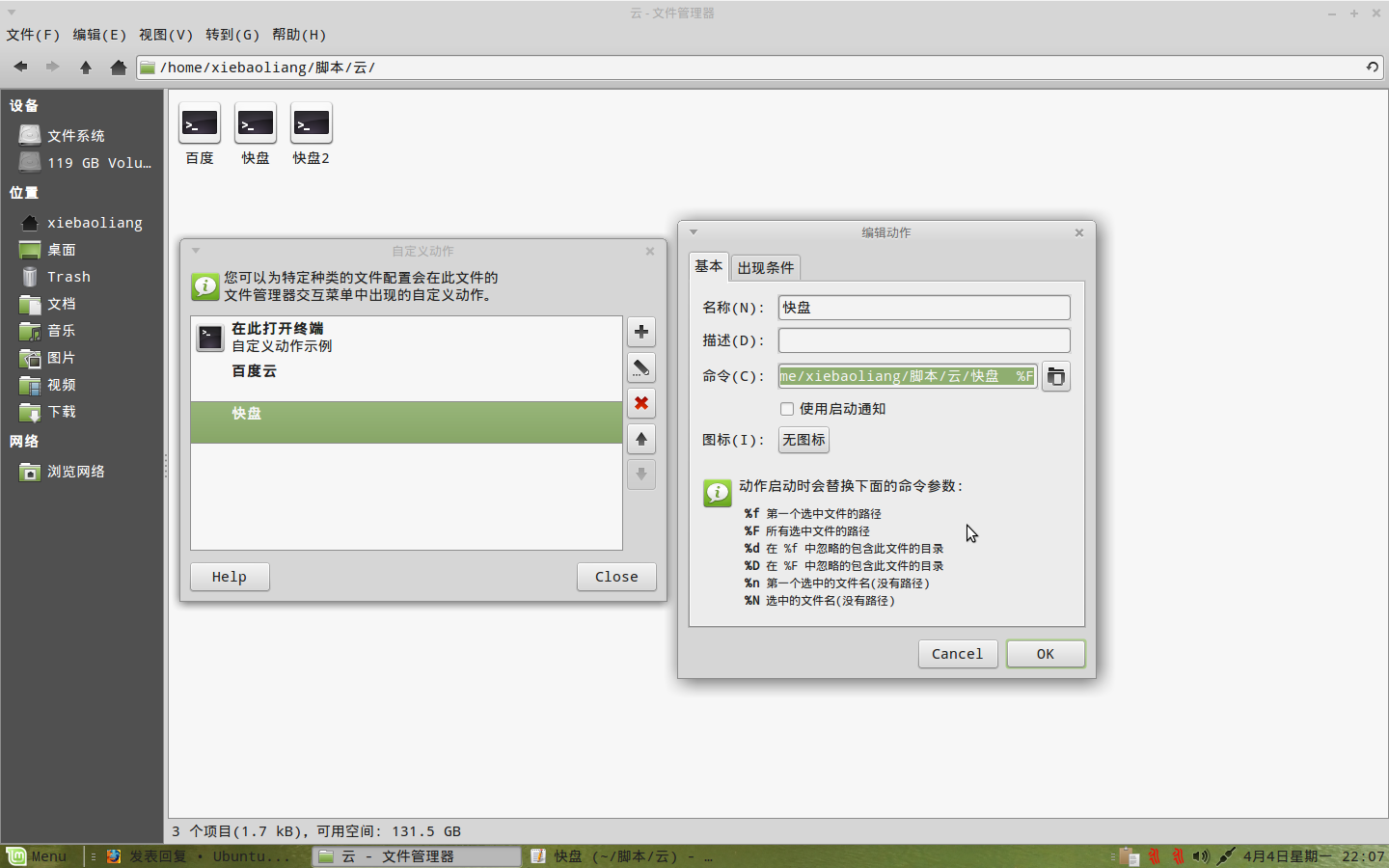Switch to 云 - 文件管理器 taskbar window
Viewport: 1389px width, 868px height.
click(x=416, y=856)
